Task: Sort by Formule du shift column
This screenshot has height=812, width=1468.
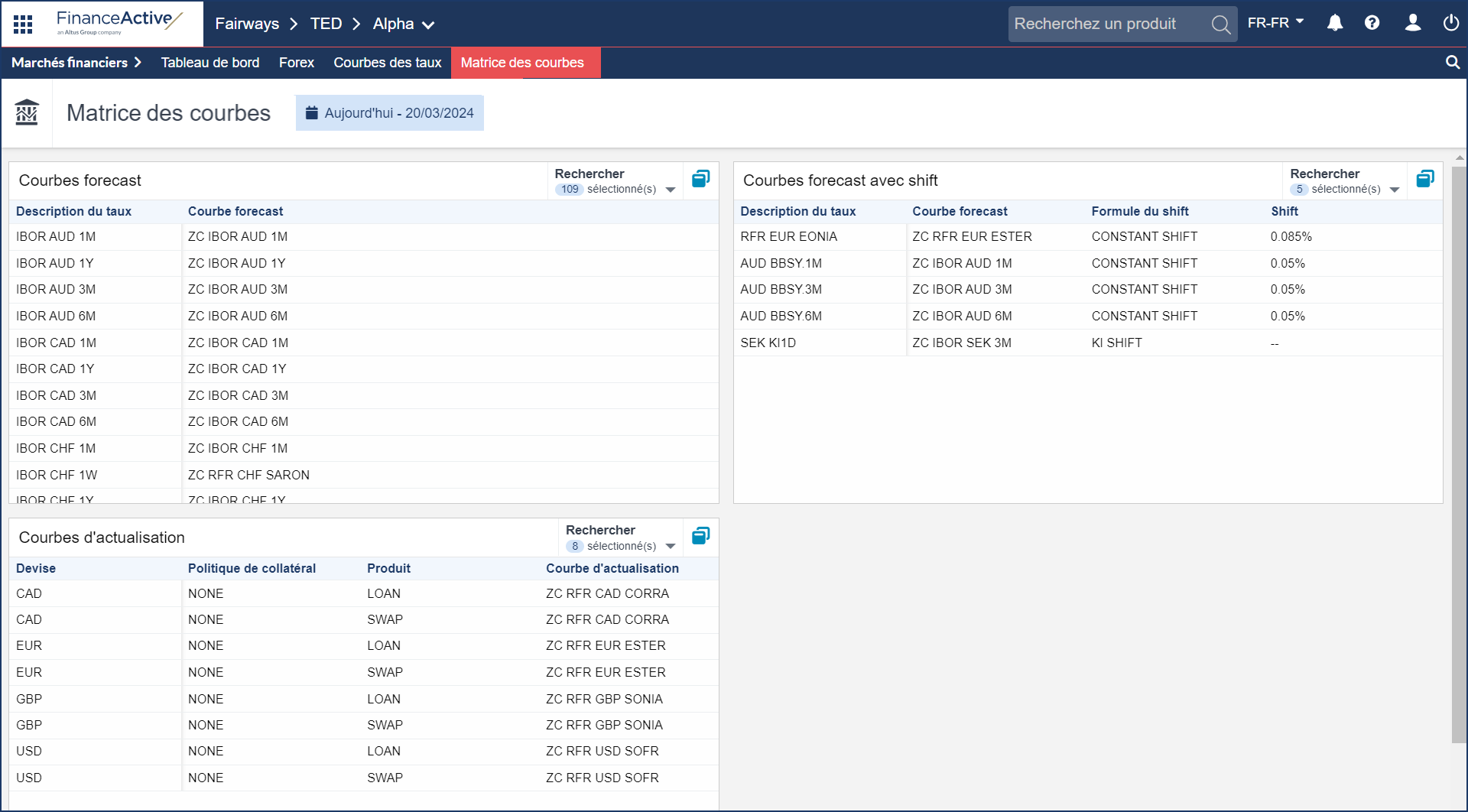Action: coord(1140,211)
